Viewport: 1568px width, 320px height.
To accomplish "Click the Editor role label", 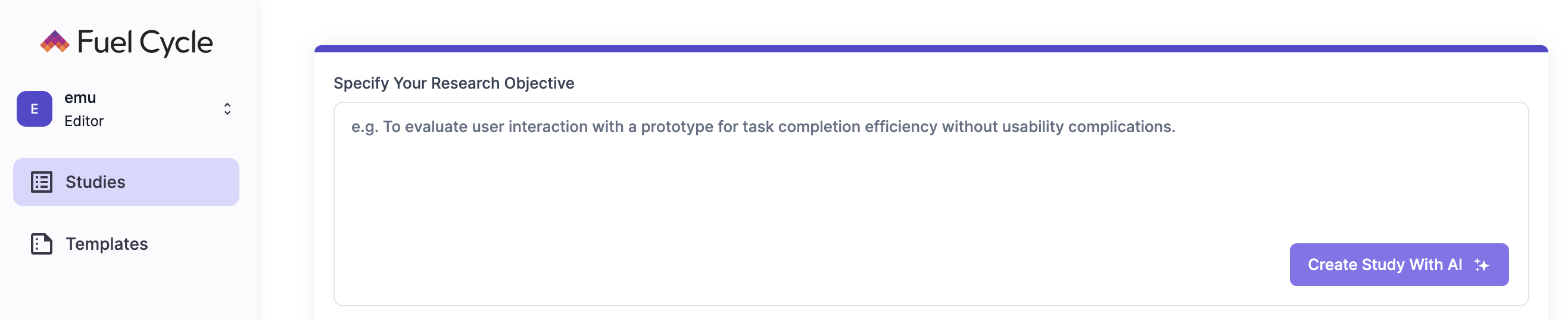I will (x=84, y=121).
